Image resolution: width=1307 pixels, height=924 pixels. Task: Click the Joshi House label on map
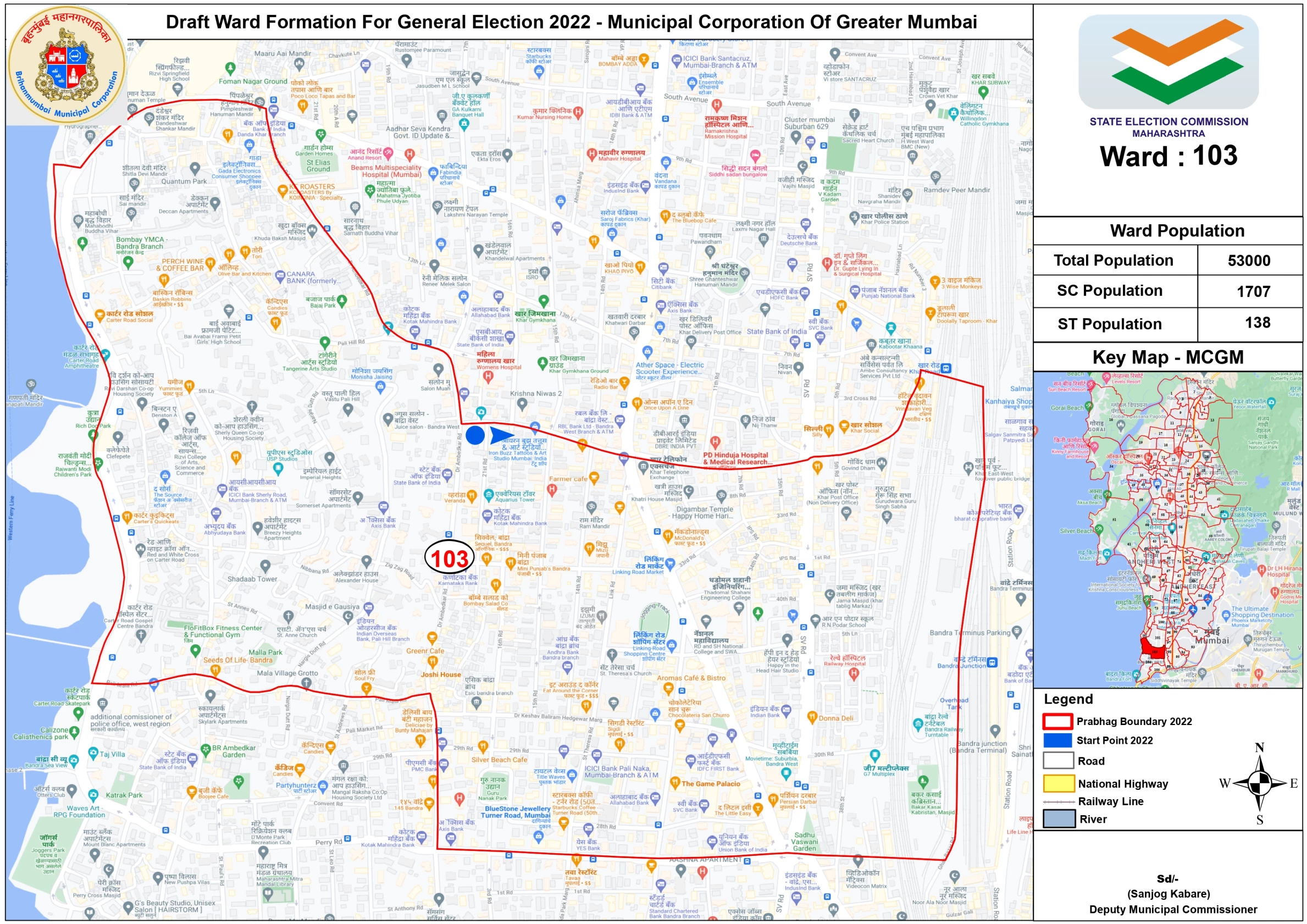[x=441, y=674]
